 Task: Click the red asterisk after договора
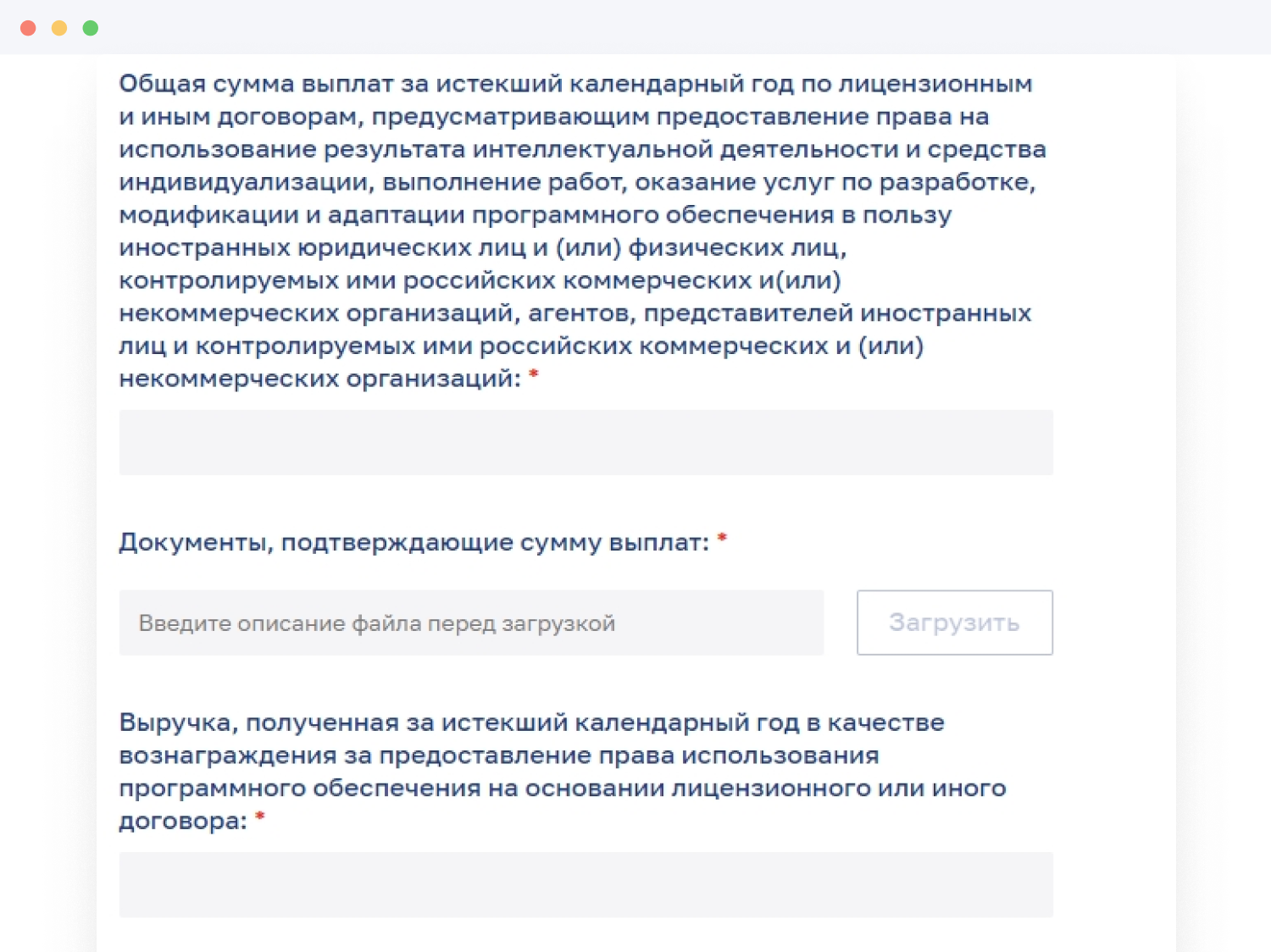[x=260, y=816]
